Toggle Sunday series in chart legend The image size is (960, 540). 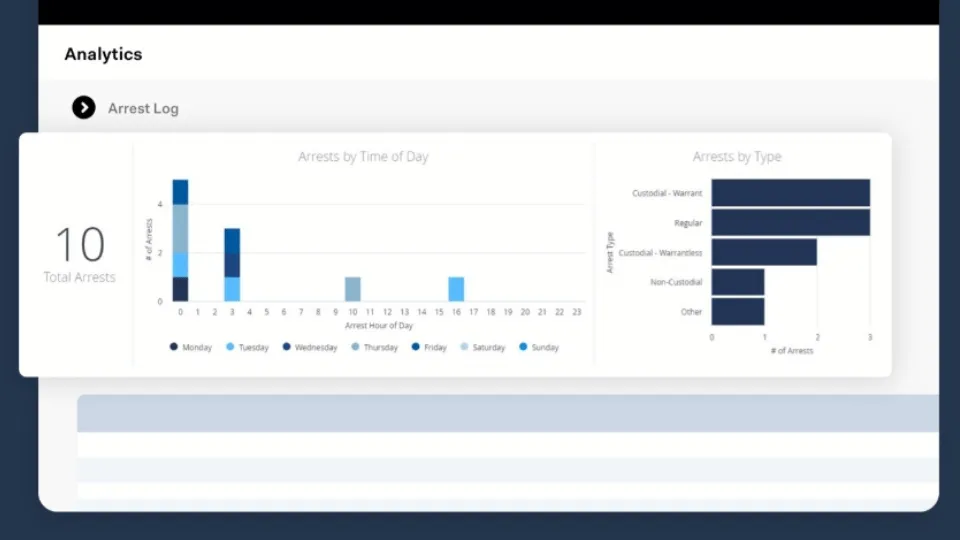point(539,347)
